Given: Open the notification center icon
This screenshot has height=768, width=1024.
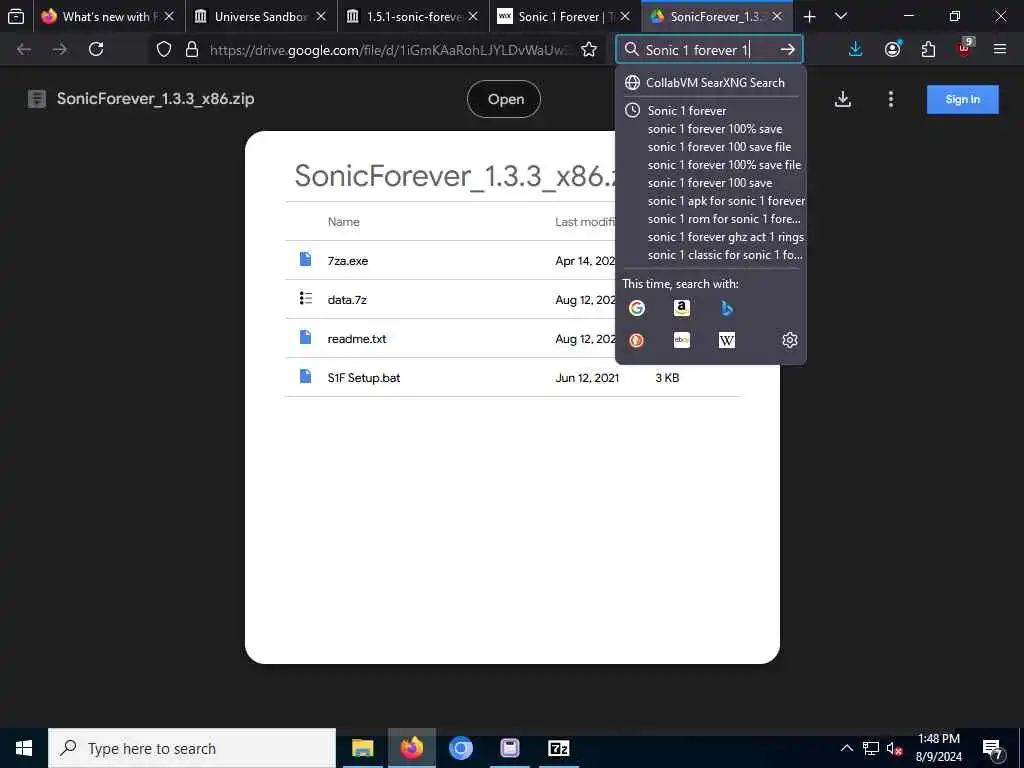Looking at the screenshot, I should tap(993, 748).
